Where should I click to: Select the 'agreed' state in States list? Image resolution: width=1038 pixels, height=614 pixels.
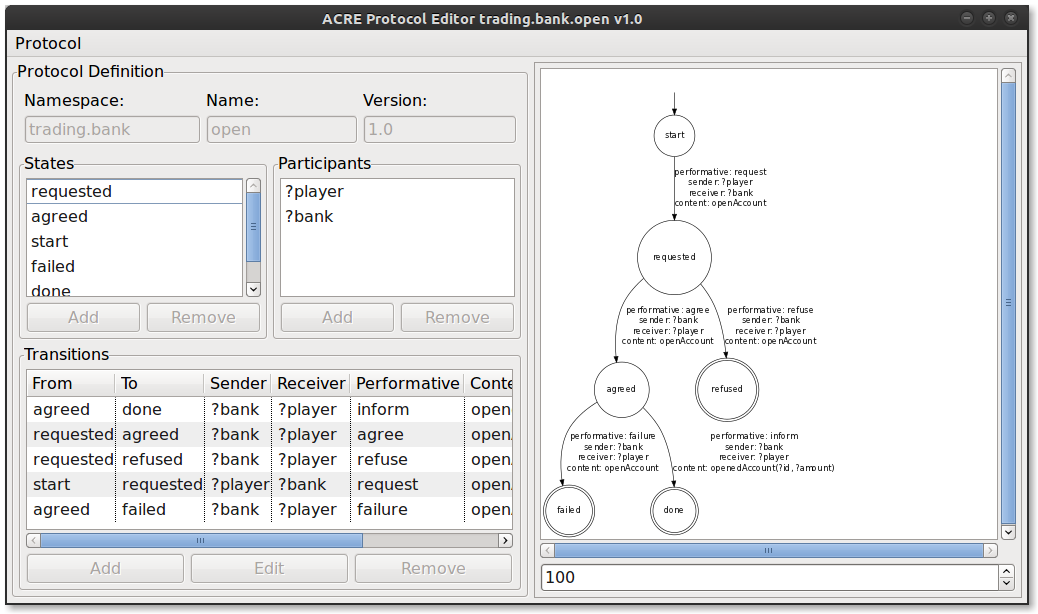coord(135,216)
